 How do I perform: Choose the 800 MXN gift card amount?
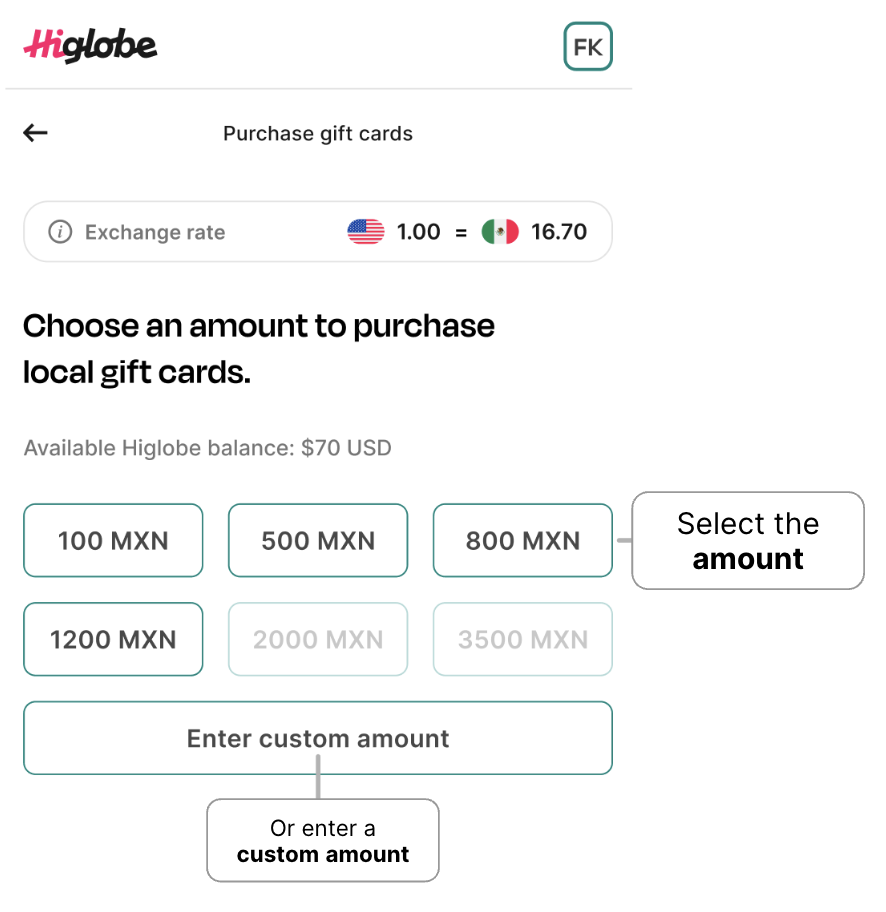522,540
